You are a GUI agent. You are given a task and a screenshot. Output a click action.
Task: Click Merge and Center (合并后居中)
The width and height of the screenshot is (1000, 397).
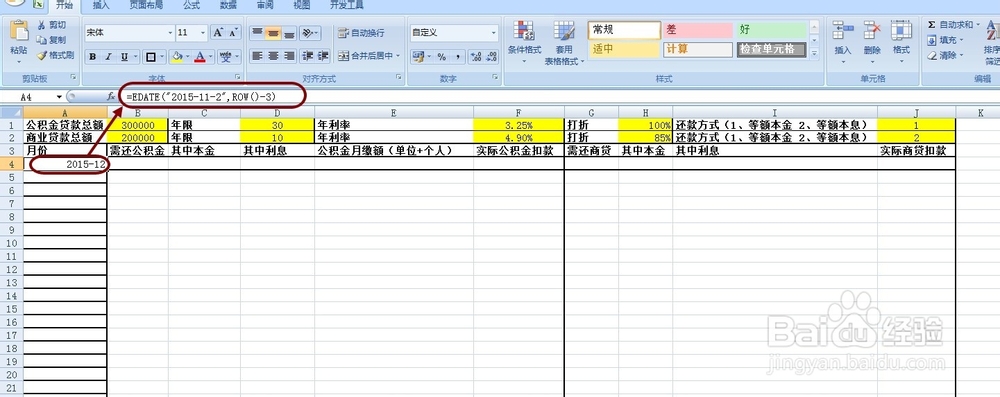click(x=365, y=56)
